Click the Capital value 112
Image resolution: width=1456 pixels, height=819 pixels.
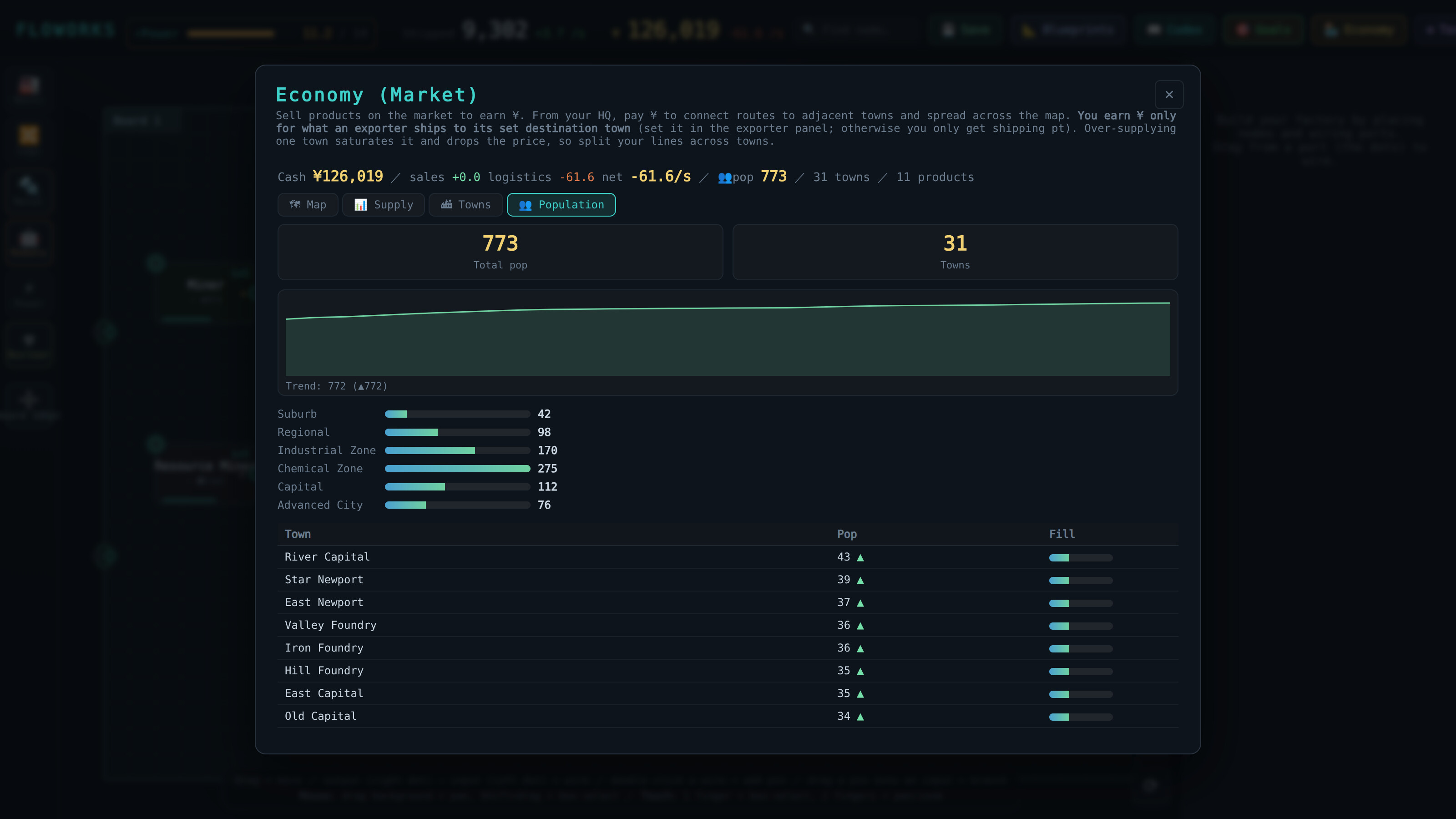547,487
